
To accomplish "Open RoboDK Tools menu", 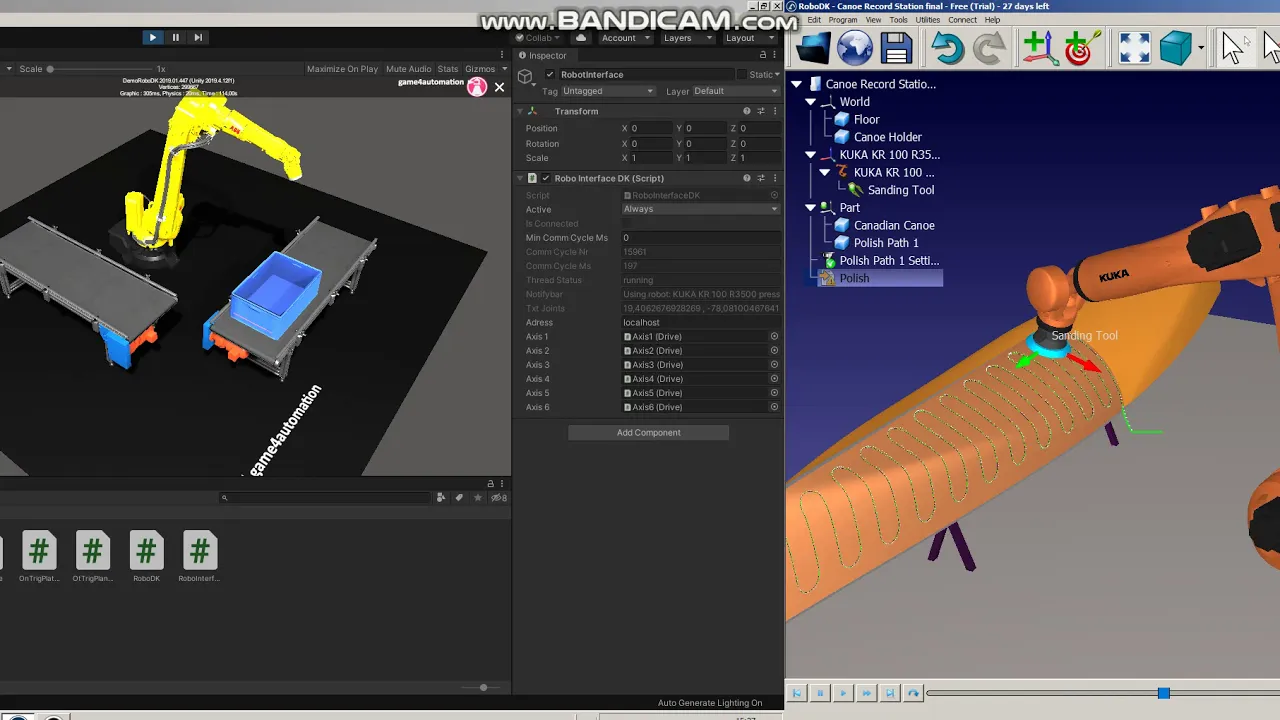I will pyautogui.click(x=899, y=20).
